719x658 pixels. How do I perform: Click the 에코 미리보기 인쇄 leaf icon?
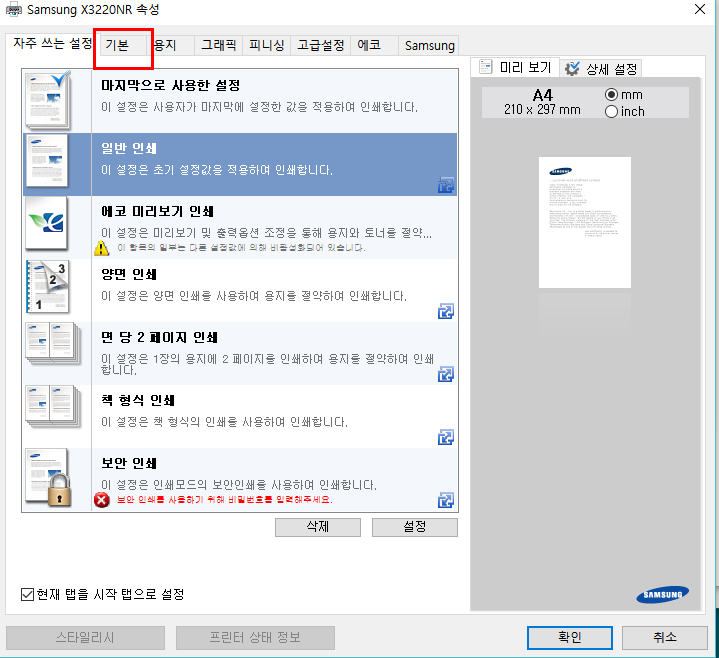click(46, 223)
